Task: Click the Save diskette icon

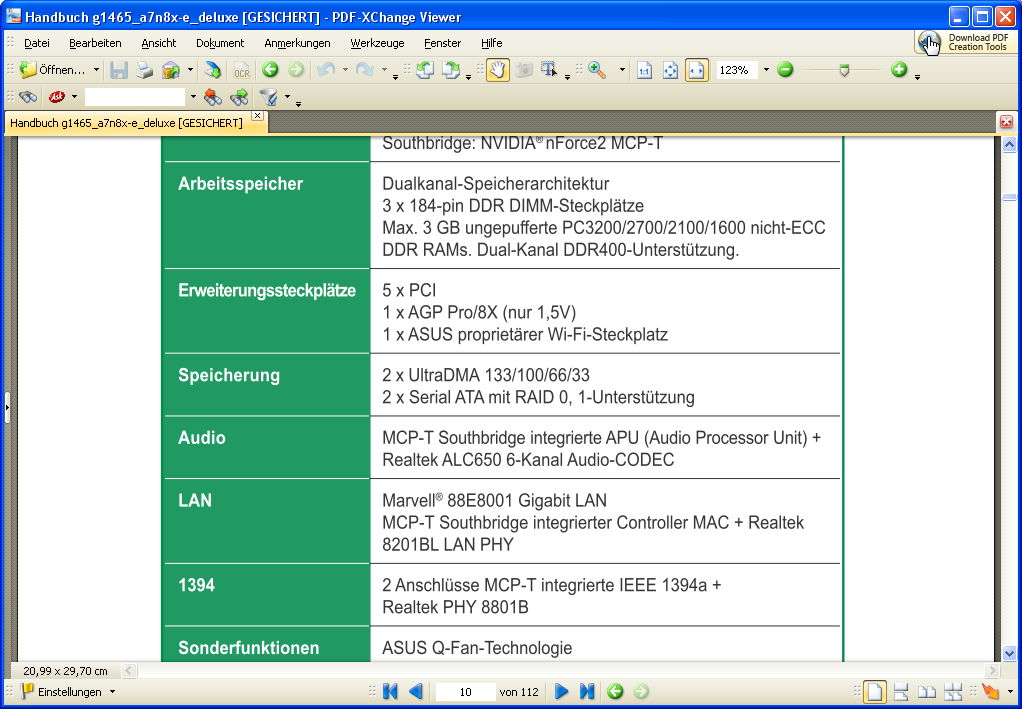Action: pyautogui.click(x=119, y=70)
